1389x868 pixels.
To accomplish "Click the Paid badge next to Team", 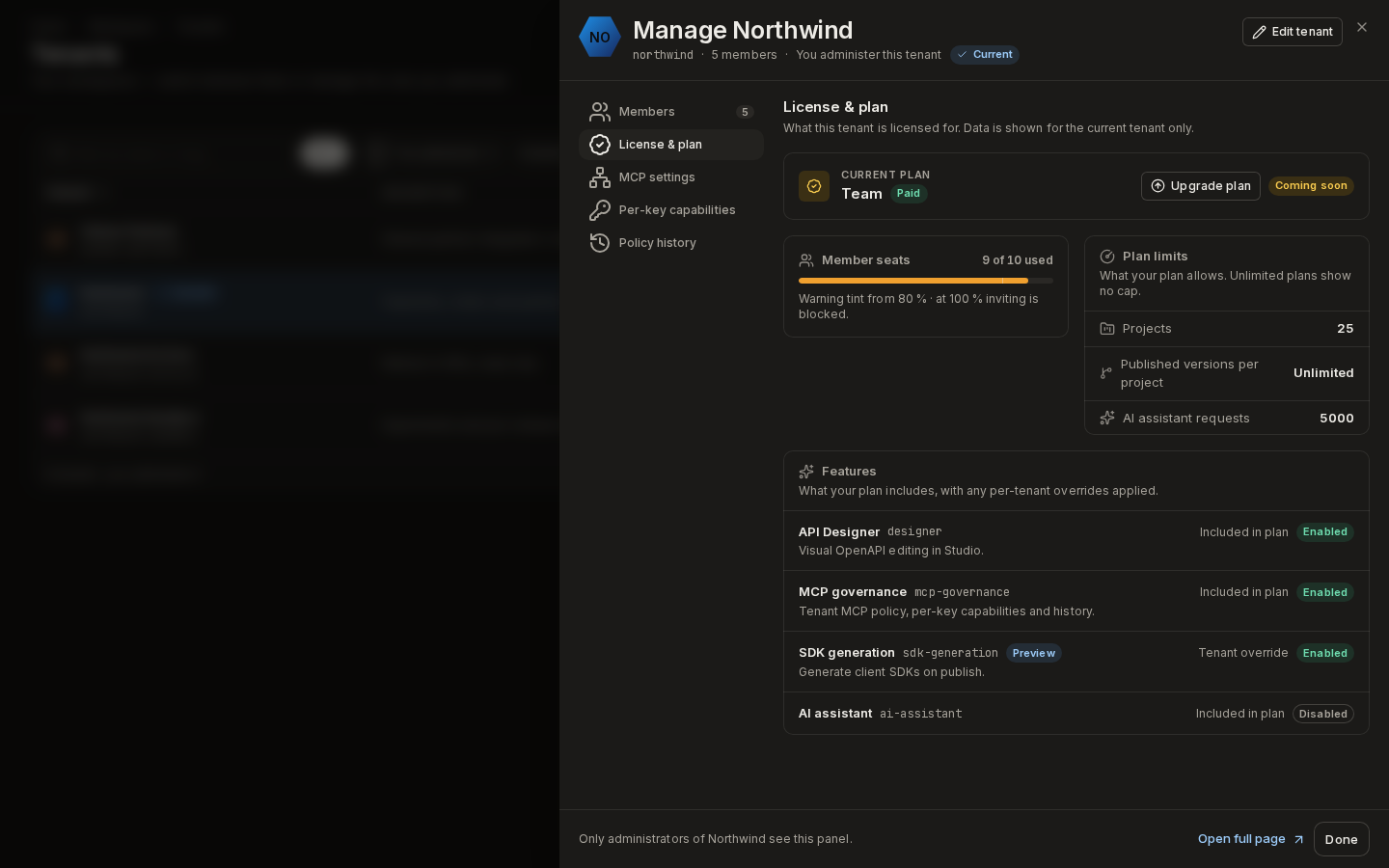I will (909, 194).
